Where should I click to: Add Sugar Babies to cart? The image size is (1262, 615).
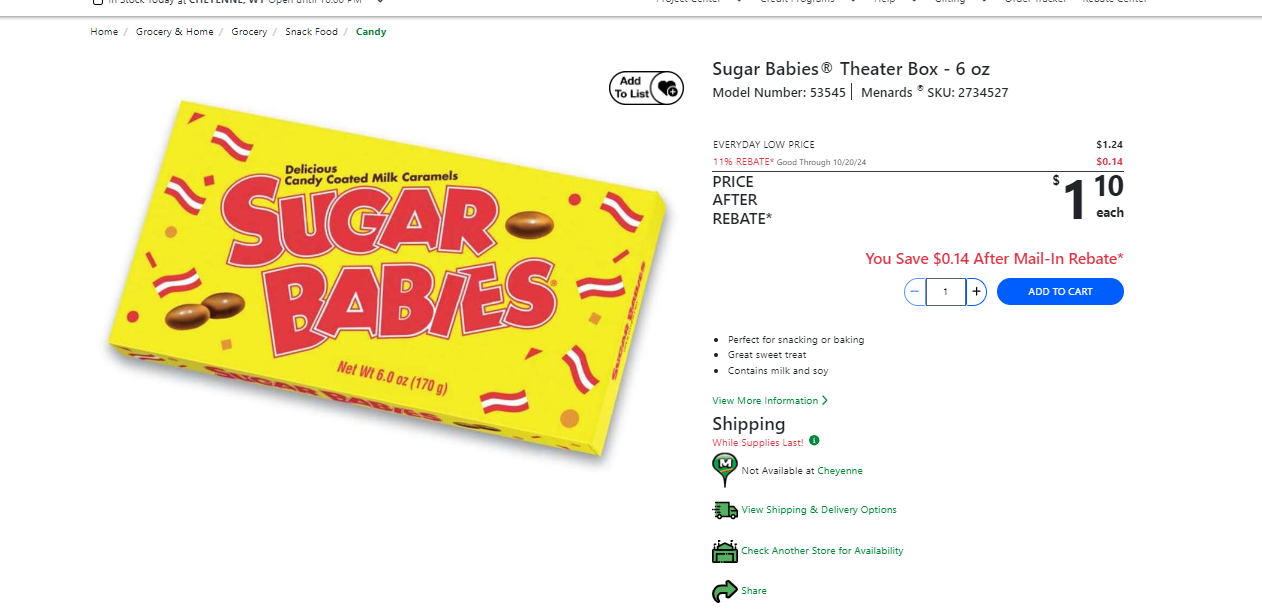[1060, 292]
